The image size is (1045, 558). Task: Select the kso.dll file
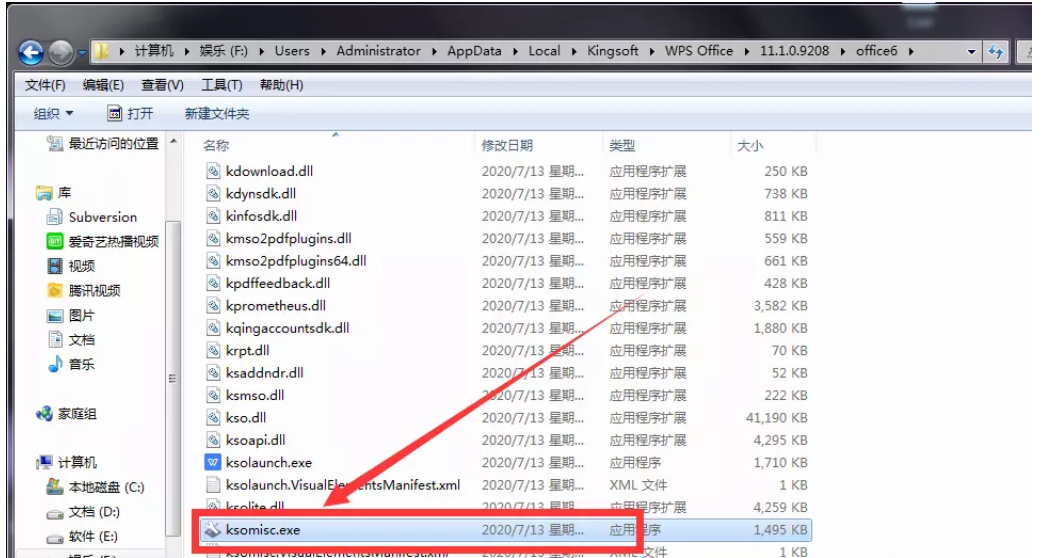[246, 418]
